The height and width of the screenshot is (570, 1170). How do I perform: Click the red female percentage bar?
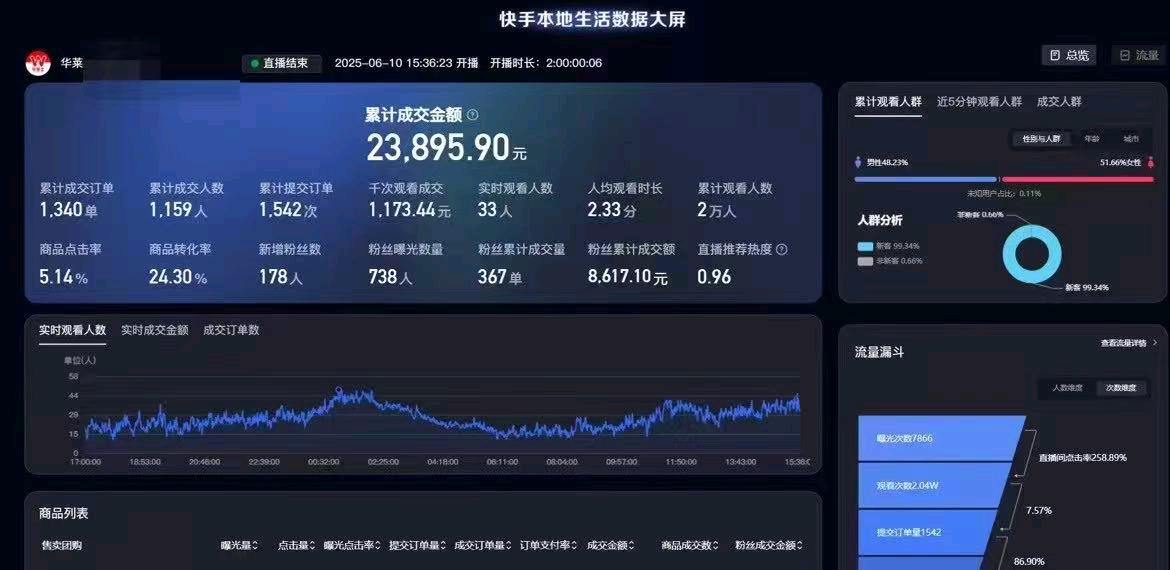pos(1077,179)
